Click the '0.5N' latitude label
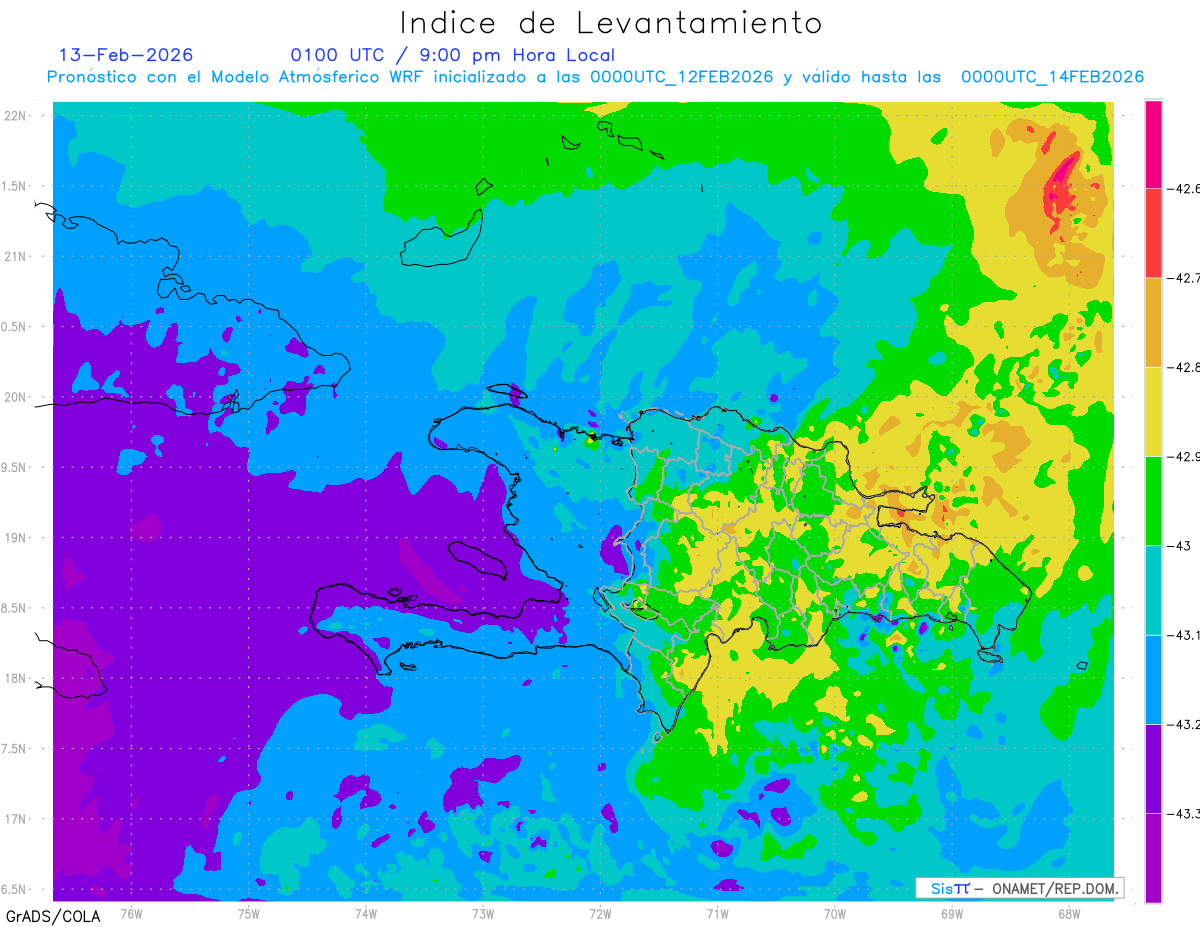Image resolution: width=1200 pixels, height=927 pixels. 15,327
